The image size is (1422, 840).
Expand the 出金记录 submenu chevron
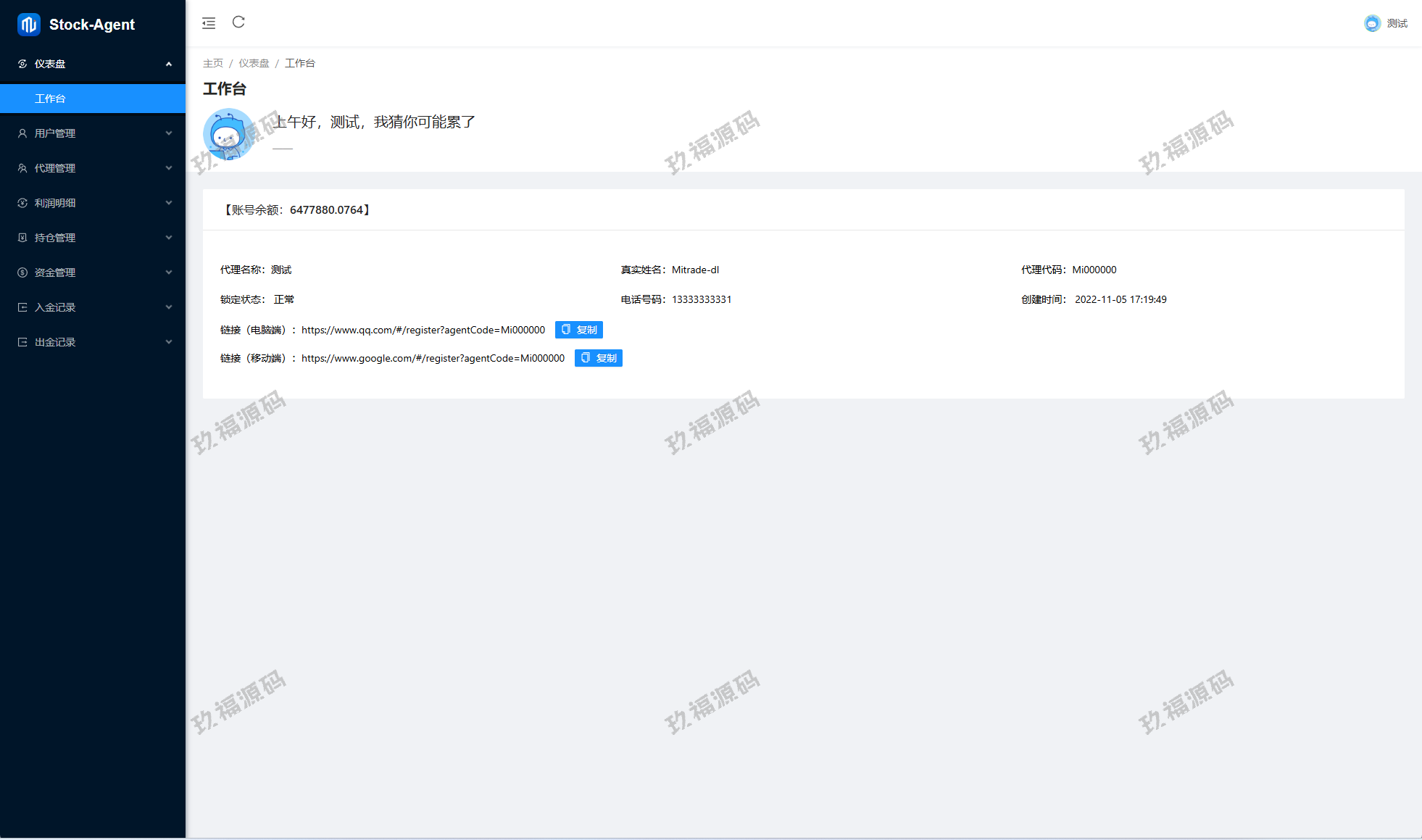pyautogui.click(x=169, y=342)
